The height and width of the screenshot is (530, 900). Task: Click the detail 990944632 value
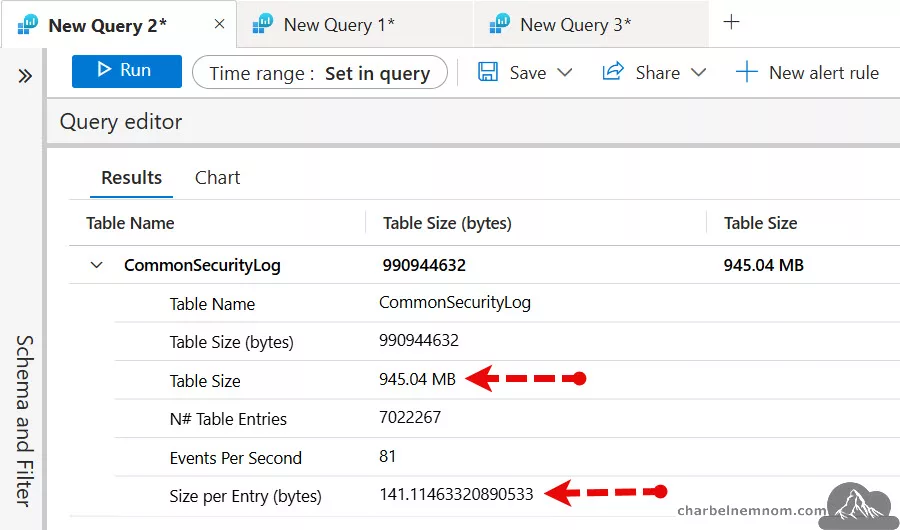point(419,341)
